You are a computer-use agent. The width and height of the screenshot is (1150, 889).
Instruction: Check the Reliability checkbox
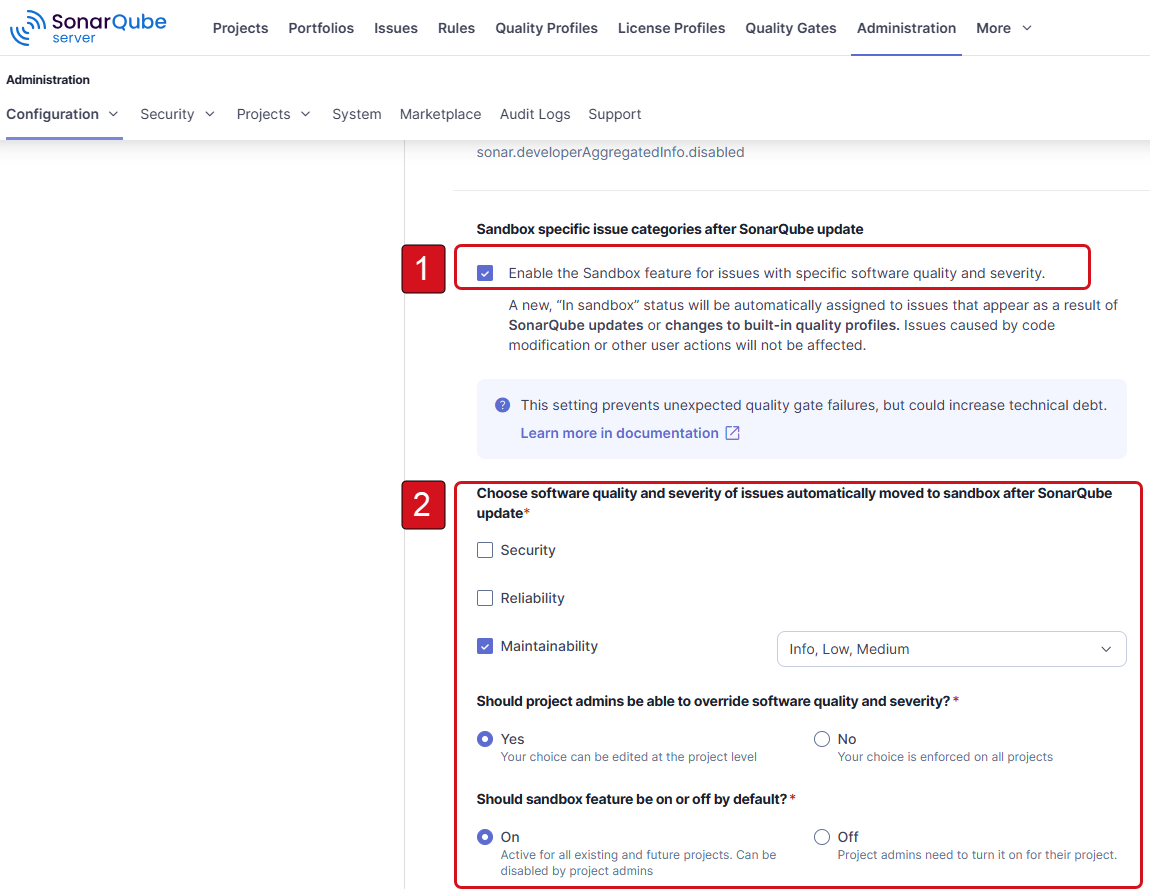coord(485,597)
